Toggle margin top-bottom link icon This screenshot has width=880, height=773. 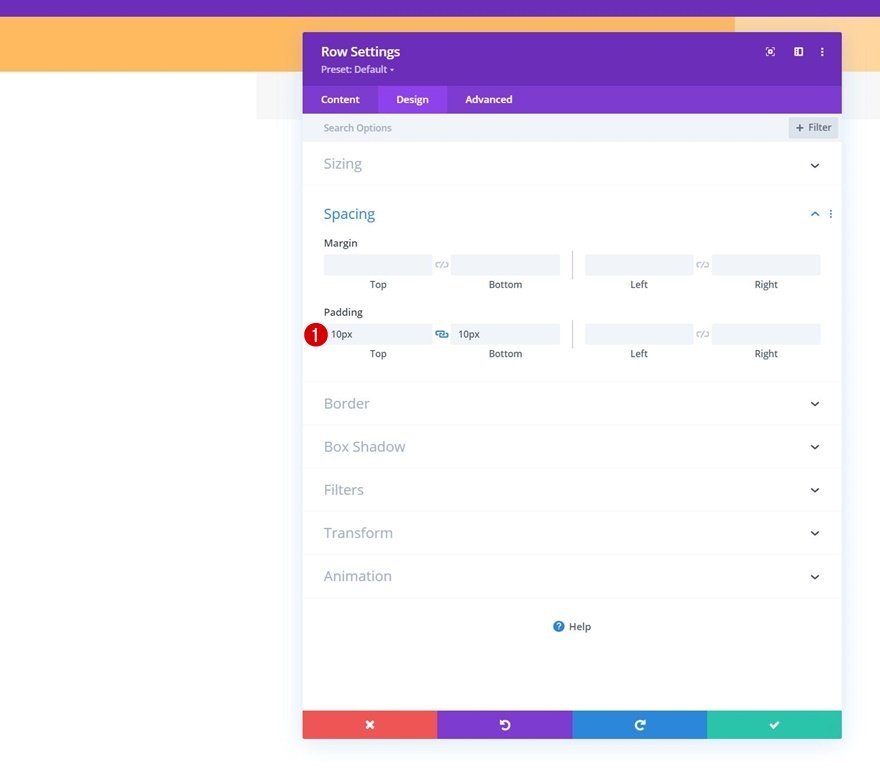click(x=442, y=264)
